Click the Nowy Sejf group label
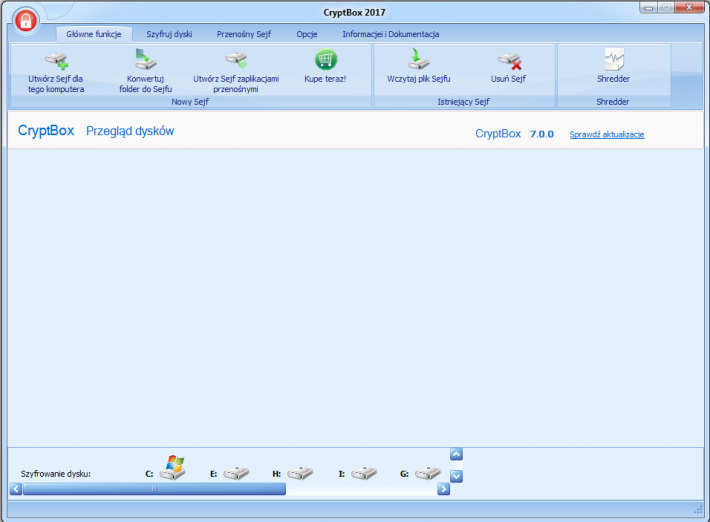The height and width of the screenshot is (522, 710). [190, 102]
